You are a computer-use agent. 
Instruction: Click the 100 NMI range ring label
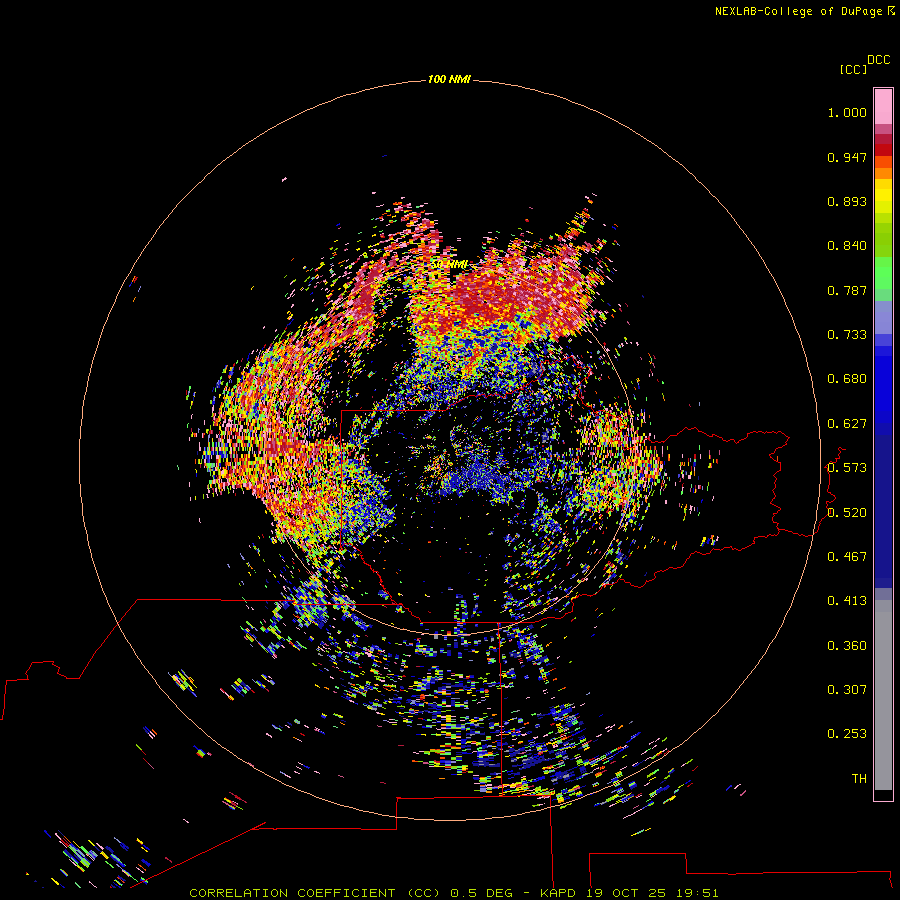tap(449, 79)
